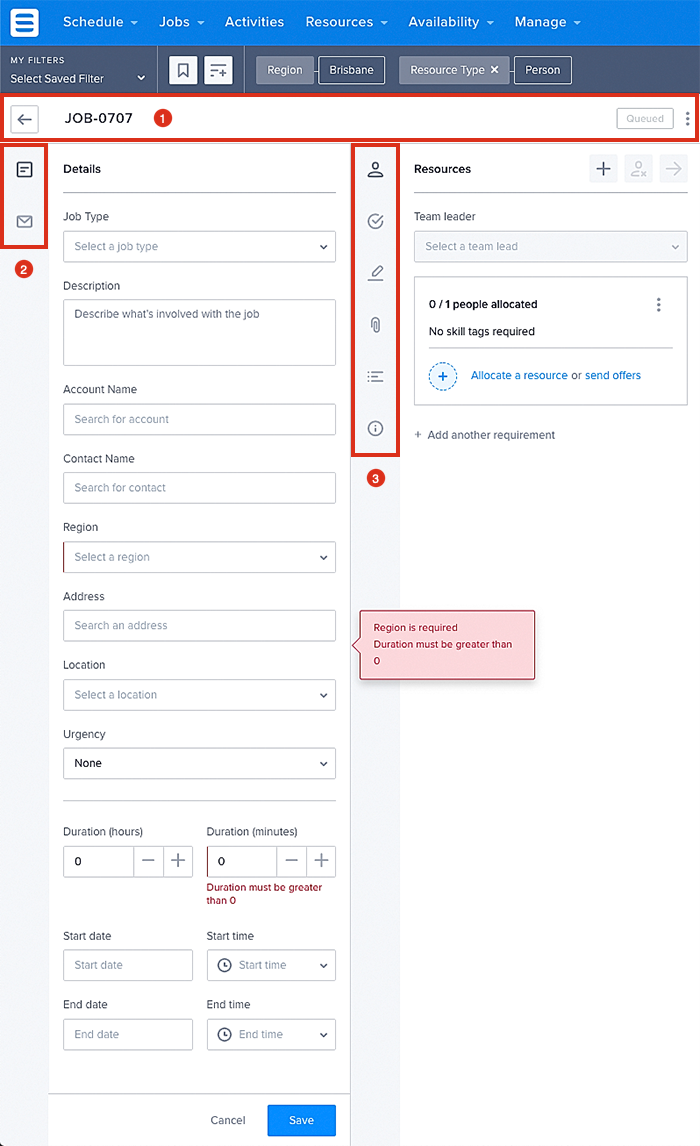Decrease Duration minutes with minus
Image resolution: width=700 pixels, height=1146 pixels.
tap(291, 861)
